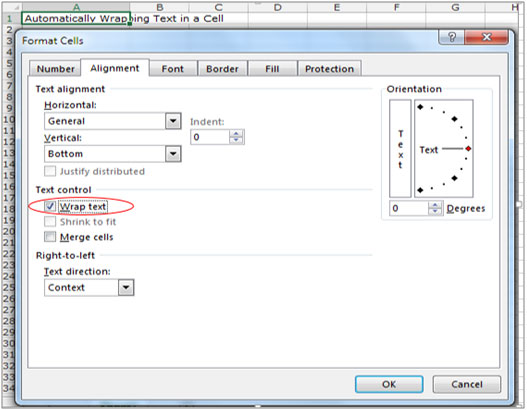Viewport: 527px width, 410px height.
Task: Select cell A1 in the spreadsheet behind
Action: 76,18
